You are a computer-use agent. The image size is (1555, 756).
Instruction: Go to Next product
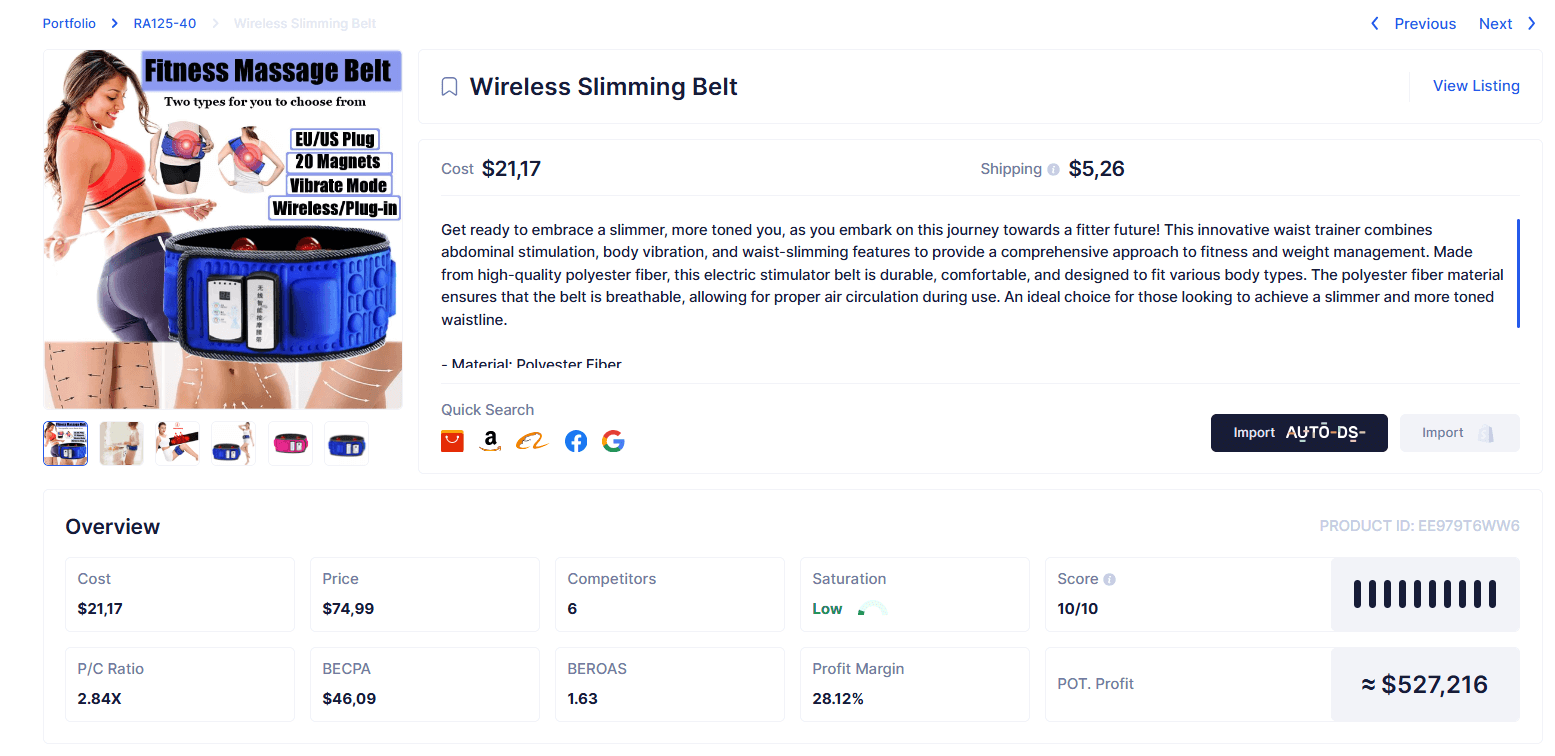[1507, 24]
